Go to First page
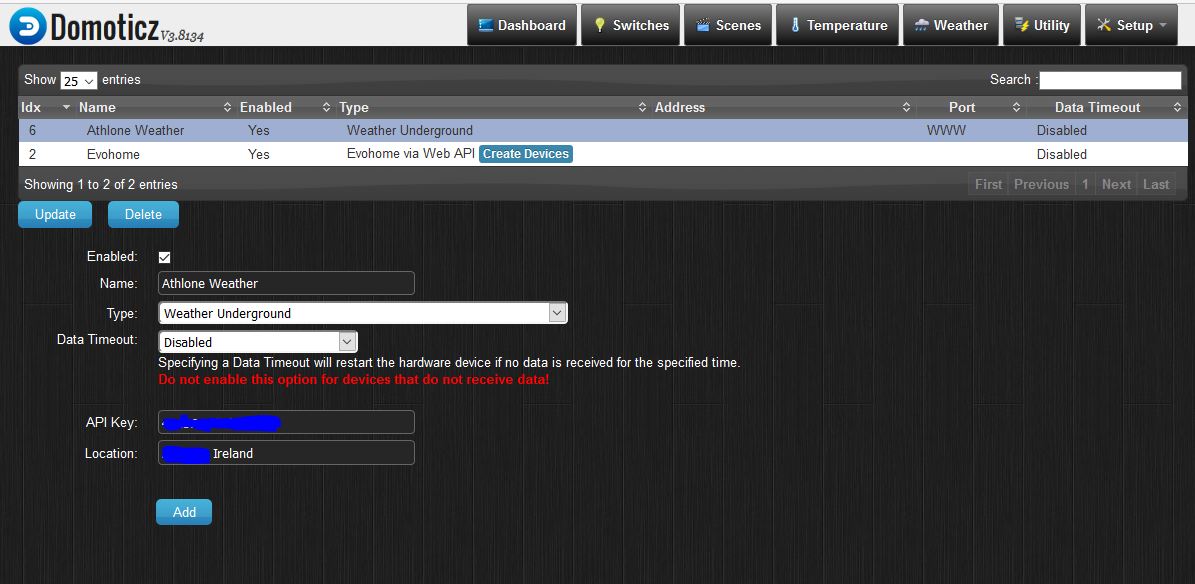1195x584 pixels. pyautogui.click(x=988, y=185)
